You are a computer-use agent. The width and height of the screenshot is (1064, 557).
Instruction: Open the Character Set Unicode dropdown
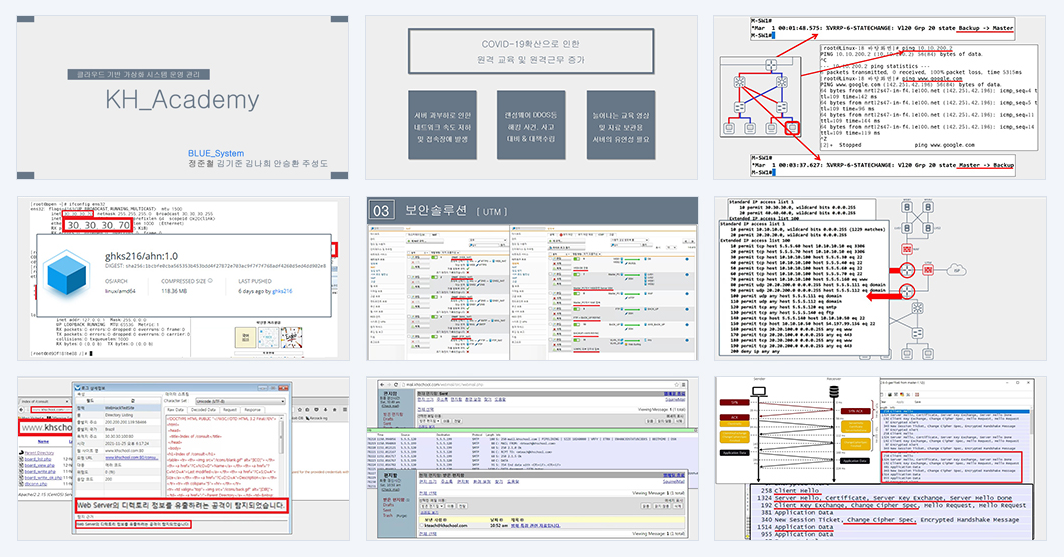coord(239,401)
